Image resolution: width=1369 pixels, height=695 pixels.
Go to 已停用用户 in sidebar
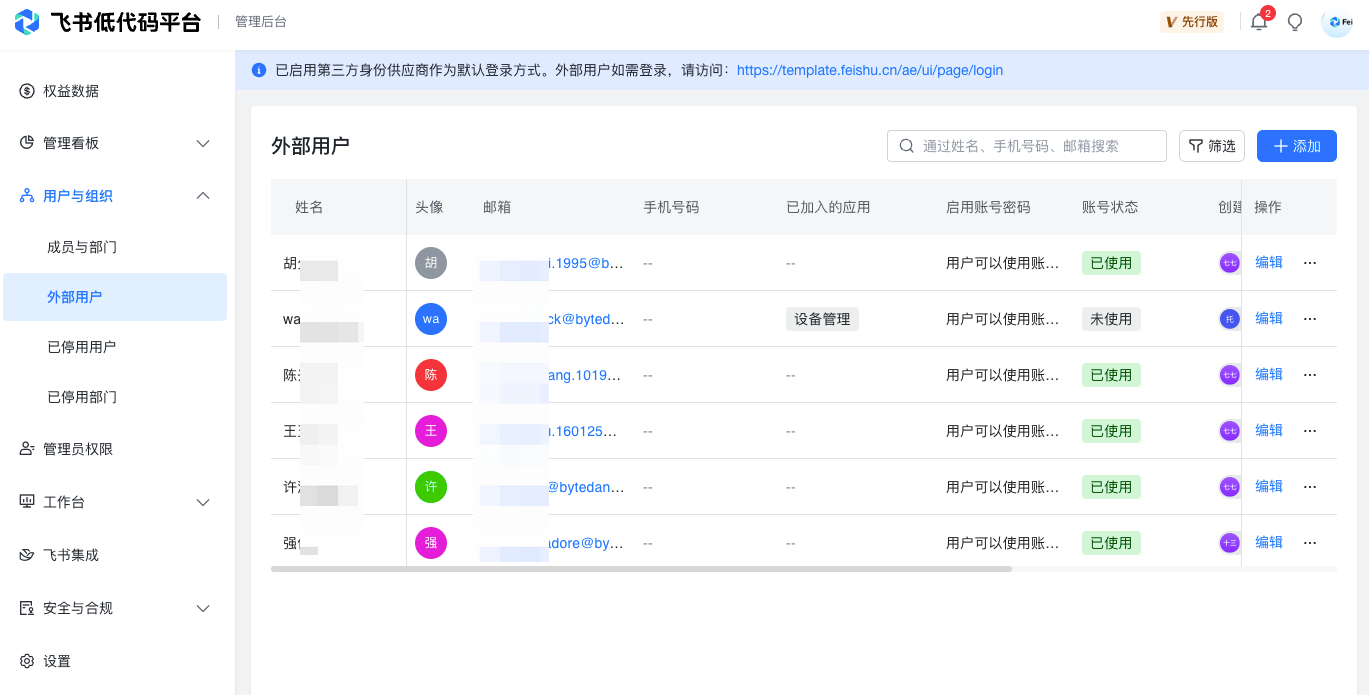(82, 347)
